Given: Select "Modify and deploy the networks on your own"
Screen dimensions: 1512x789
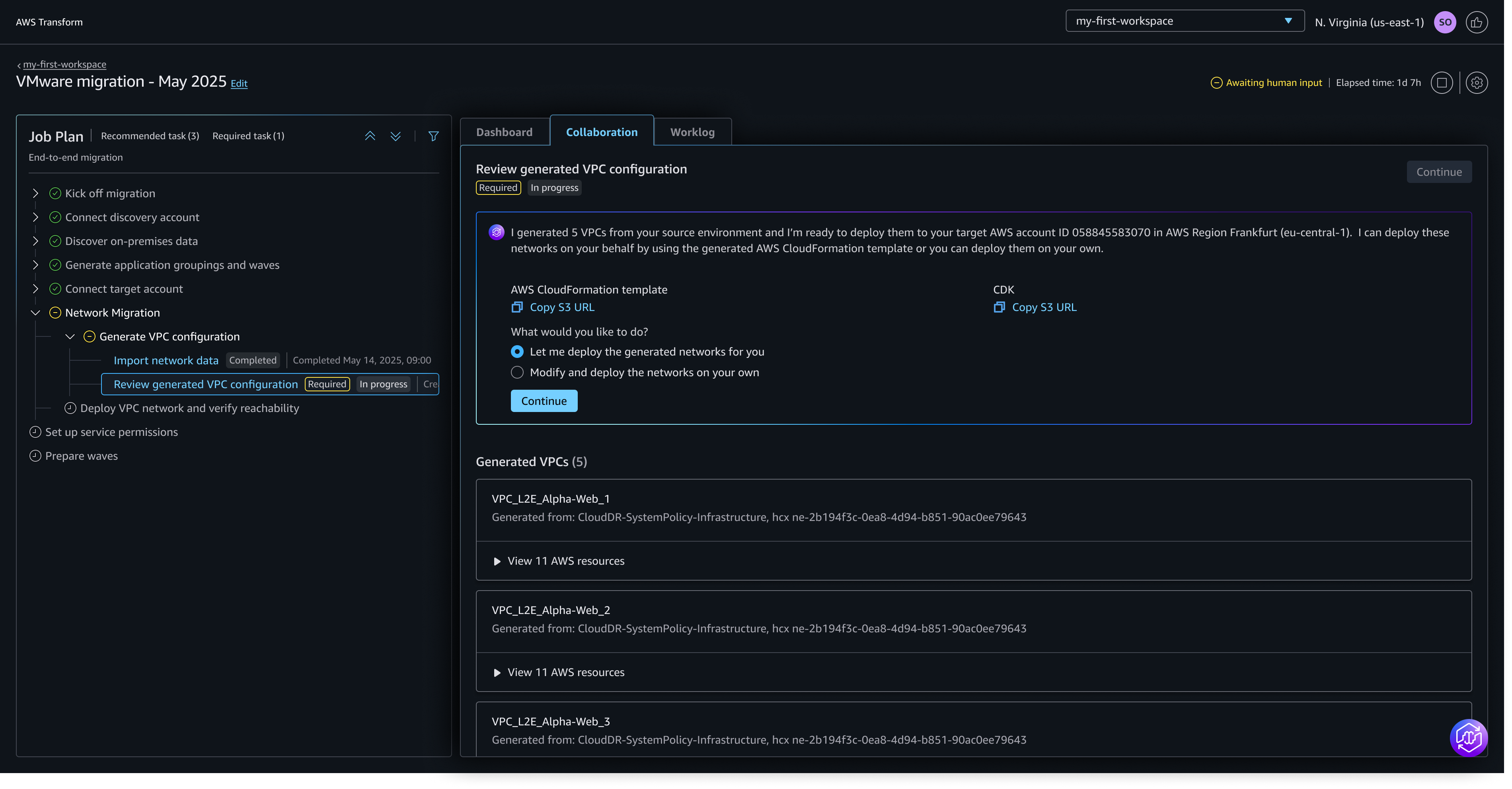Looking at the screenshot, I should click(517, 373).
